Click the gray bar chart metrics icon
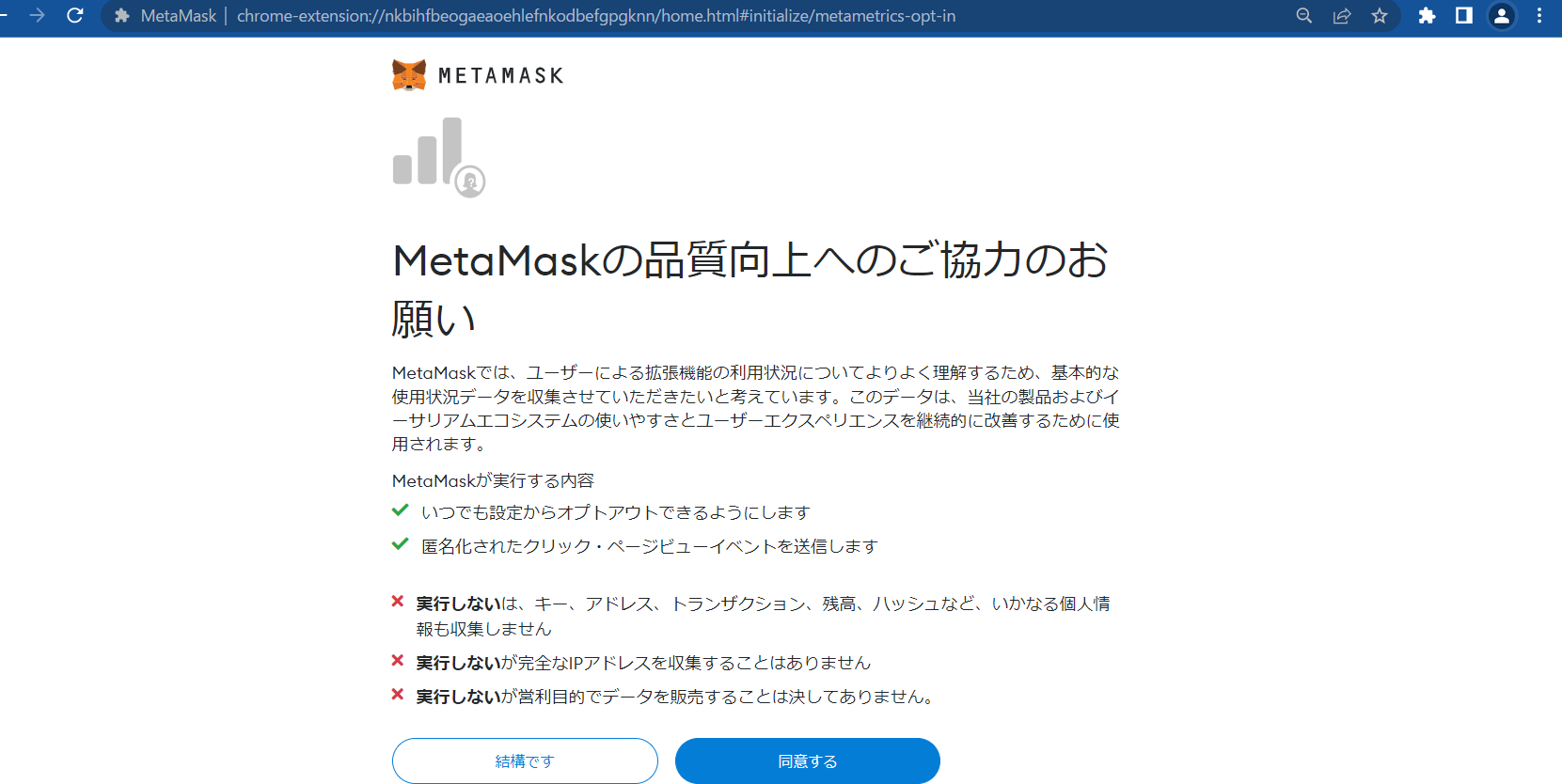 [438, 157]
